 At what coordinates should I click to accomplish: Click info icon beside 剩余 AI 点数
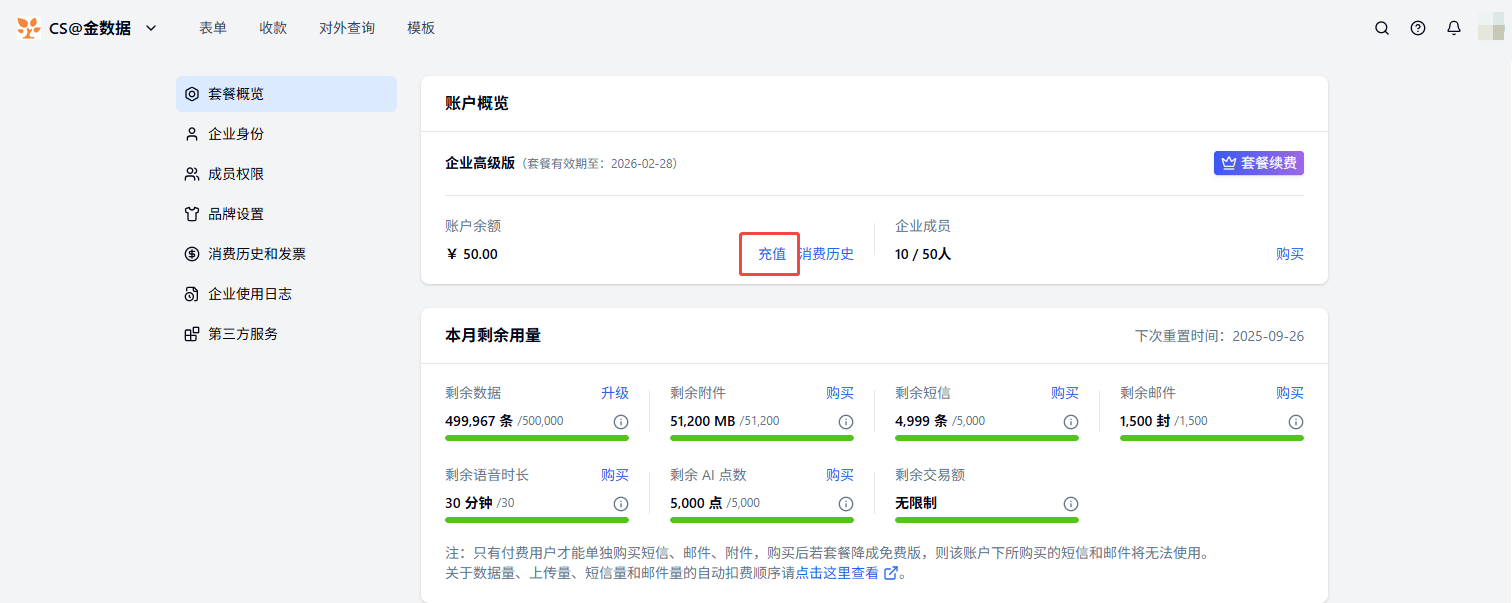coord(845,504)
